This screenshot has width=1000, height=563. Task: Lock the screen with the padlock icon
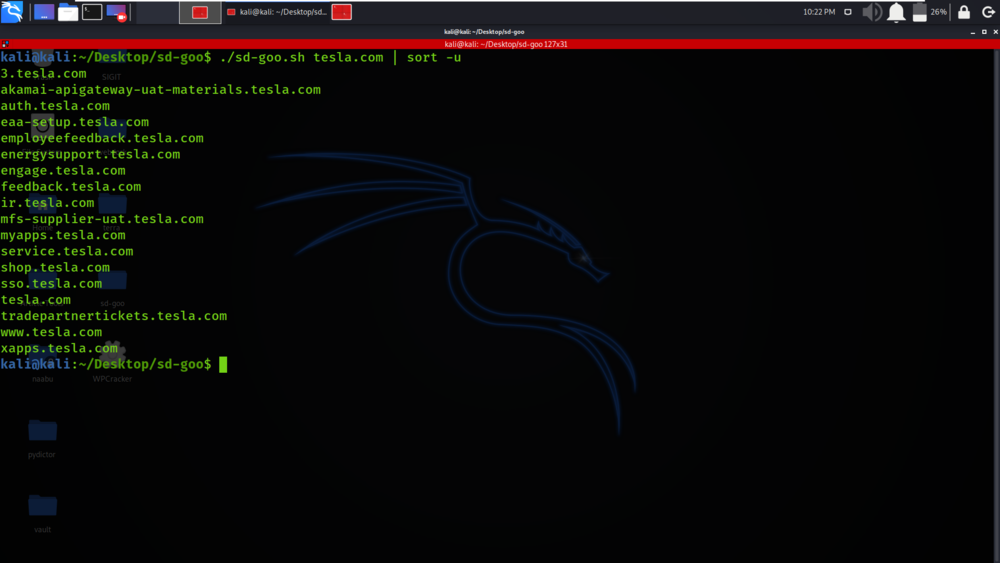(964, 12)
